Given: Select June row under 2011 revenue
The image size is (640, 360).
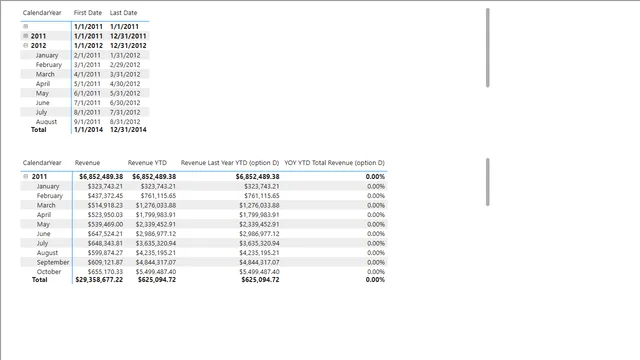Looking at the screenshot, I should pos(204,233).
